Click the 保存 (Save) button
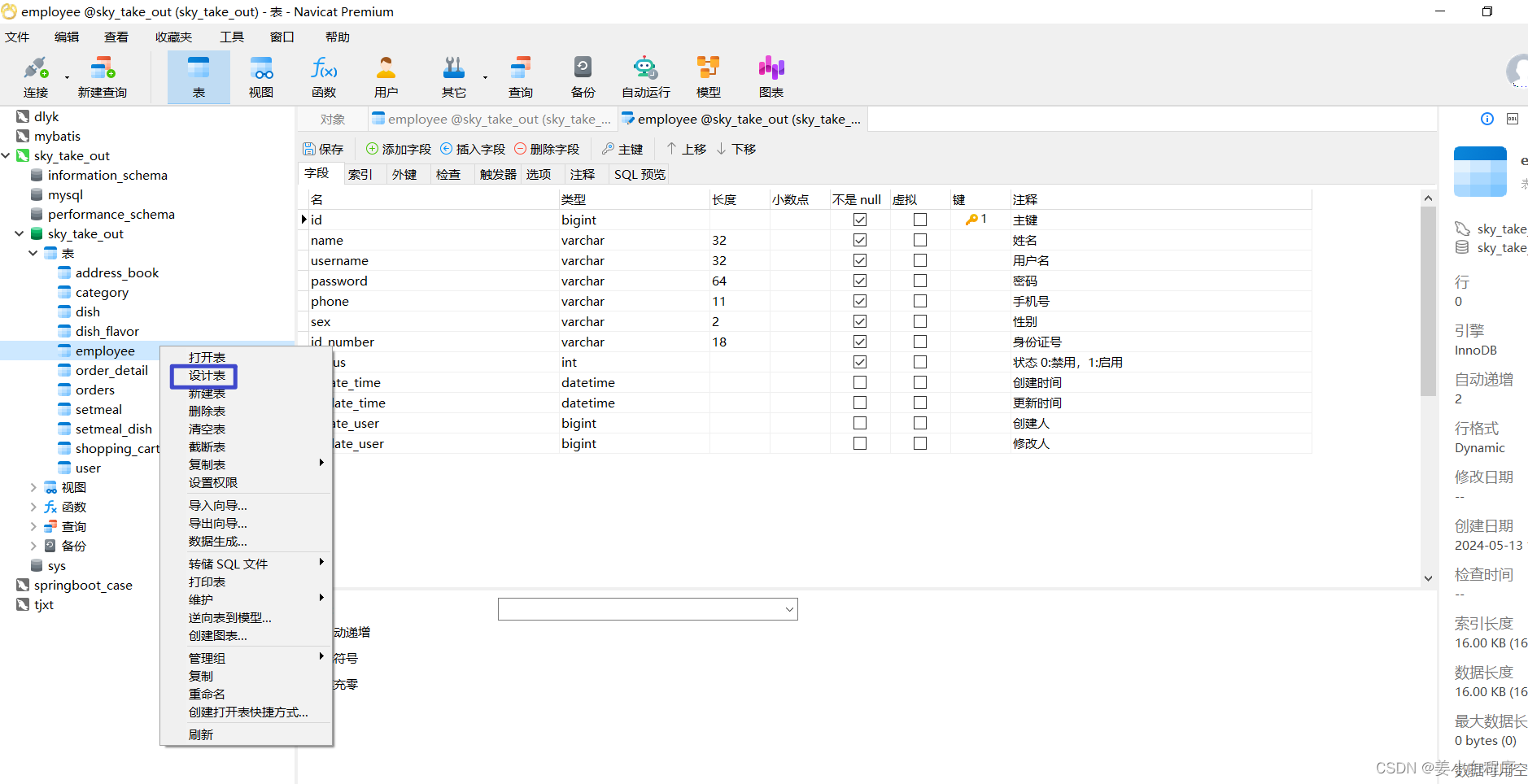Image resolution: width=1528 pixels, height=784 pixels. click(x=323, y=148)
